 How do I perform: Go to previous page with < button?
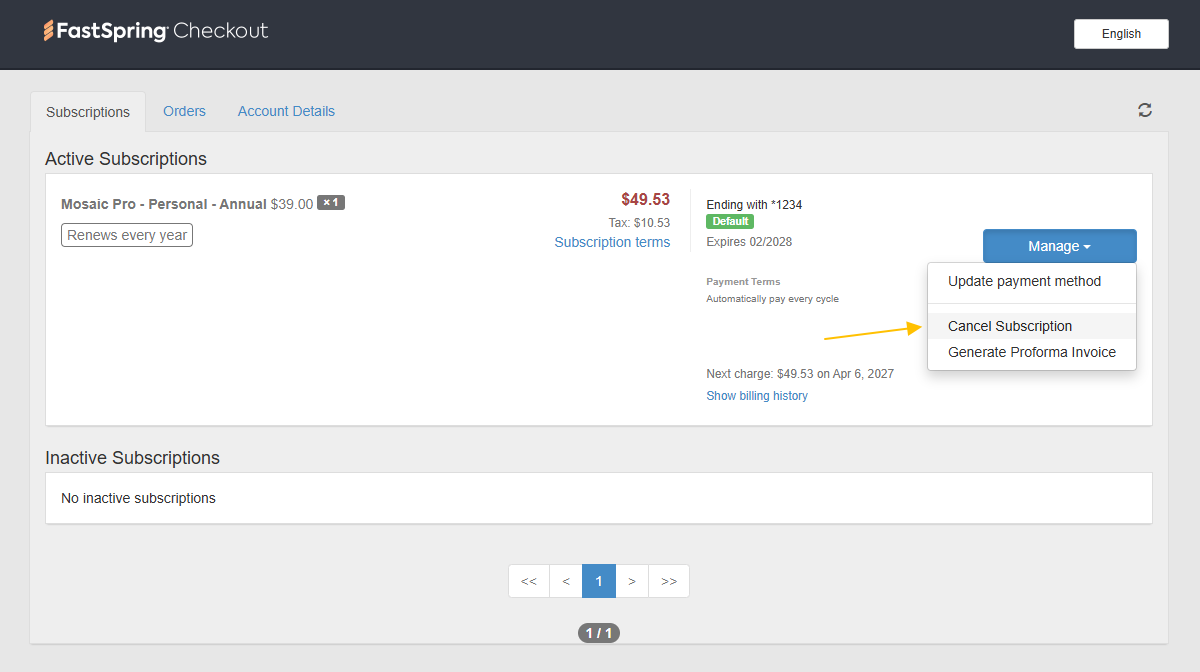(x=566, y=581)
